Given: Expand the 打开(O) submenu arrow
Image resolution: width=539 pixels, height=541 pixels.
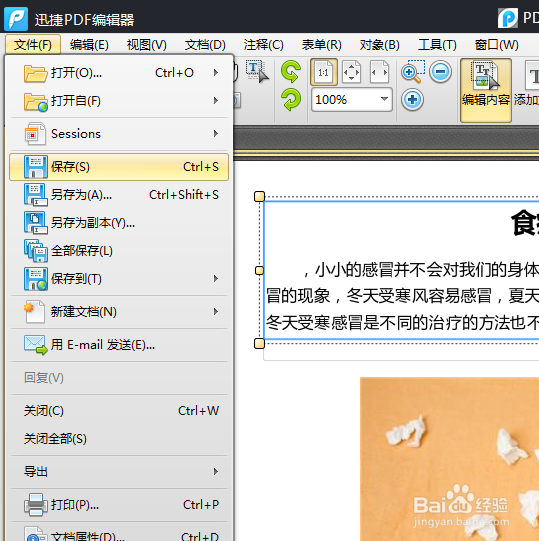Looking at the screenshot, I should 216,73.
